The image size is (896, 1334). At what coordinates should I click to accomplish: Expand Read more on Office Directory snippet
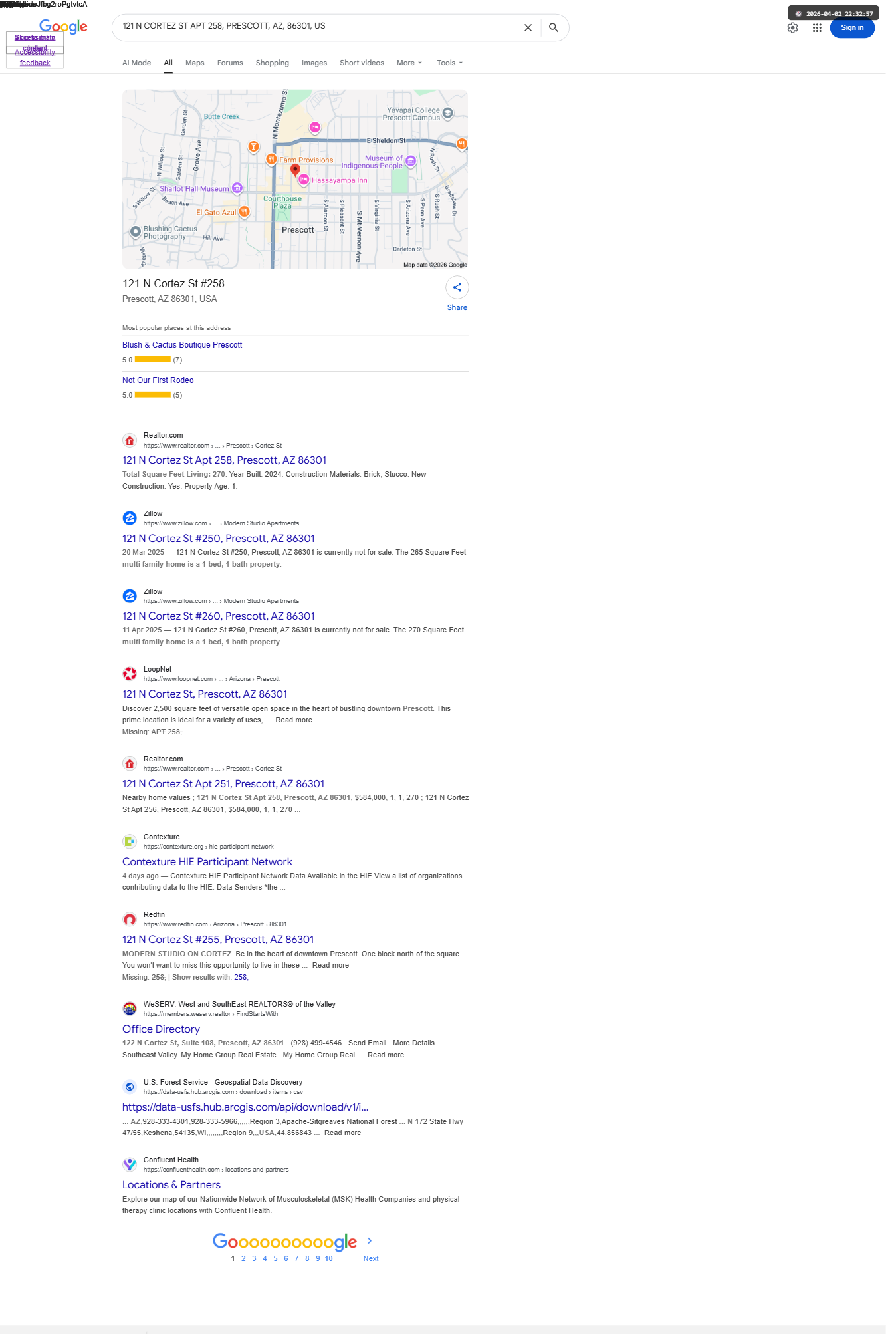(386, 1055)
